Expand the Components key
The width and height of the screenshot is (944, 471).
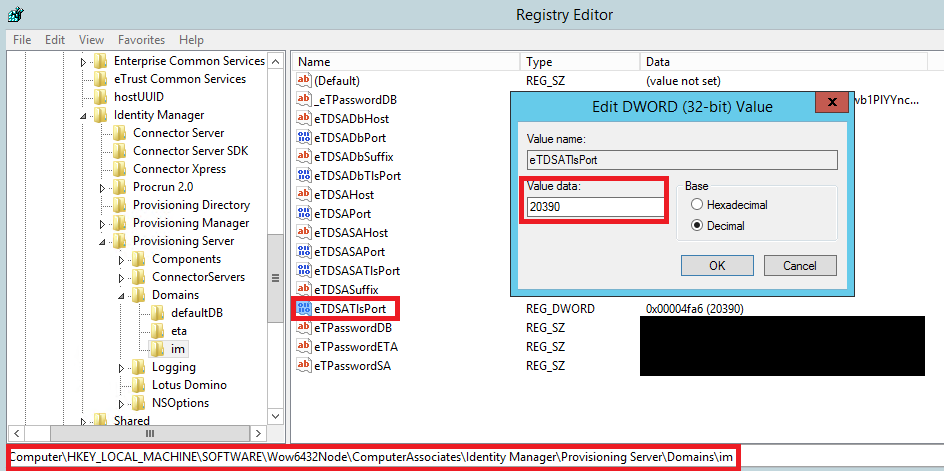pyautogui.click(x=122, y=260)
